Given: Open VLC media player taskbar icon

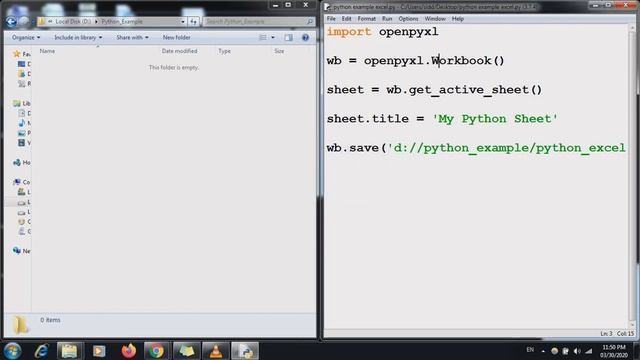Looking at the screenshot, I should pyautogui.click(x=216, y=351).
